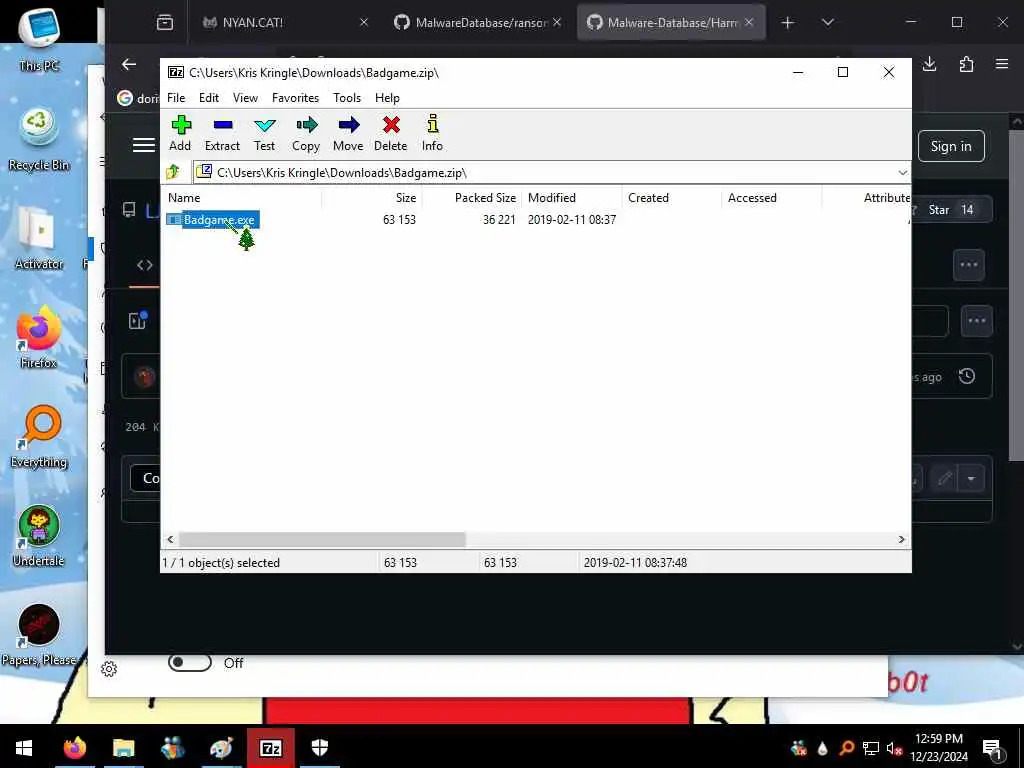Open Papers, Please desktop shortcut
Screen dimensions: 1024x768
39,635
